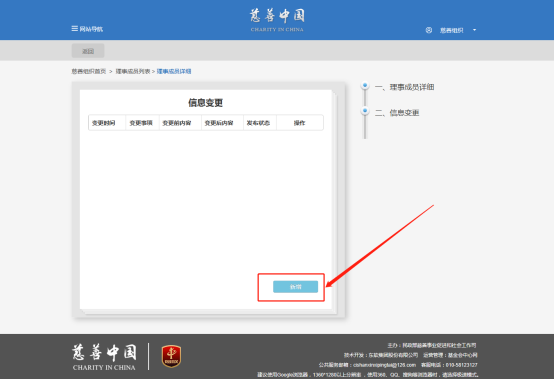
Task: Click the 变更事项 column header
Action: [x=141, y=123]
